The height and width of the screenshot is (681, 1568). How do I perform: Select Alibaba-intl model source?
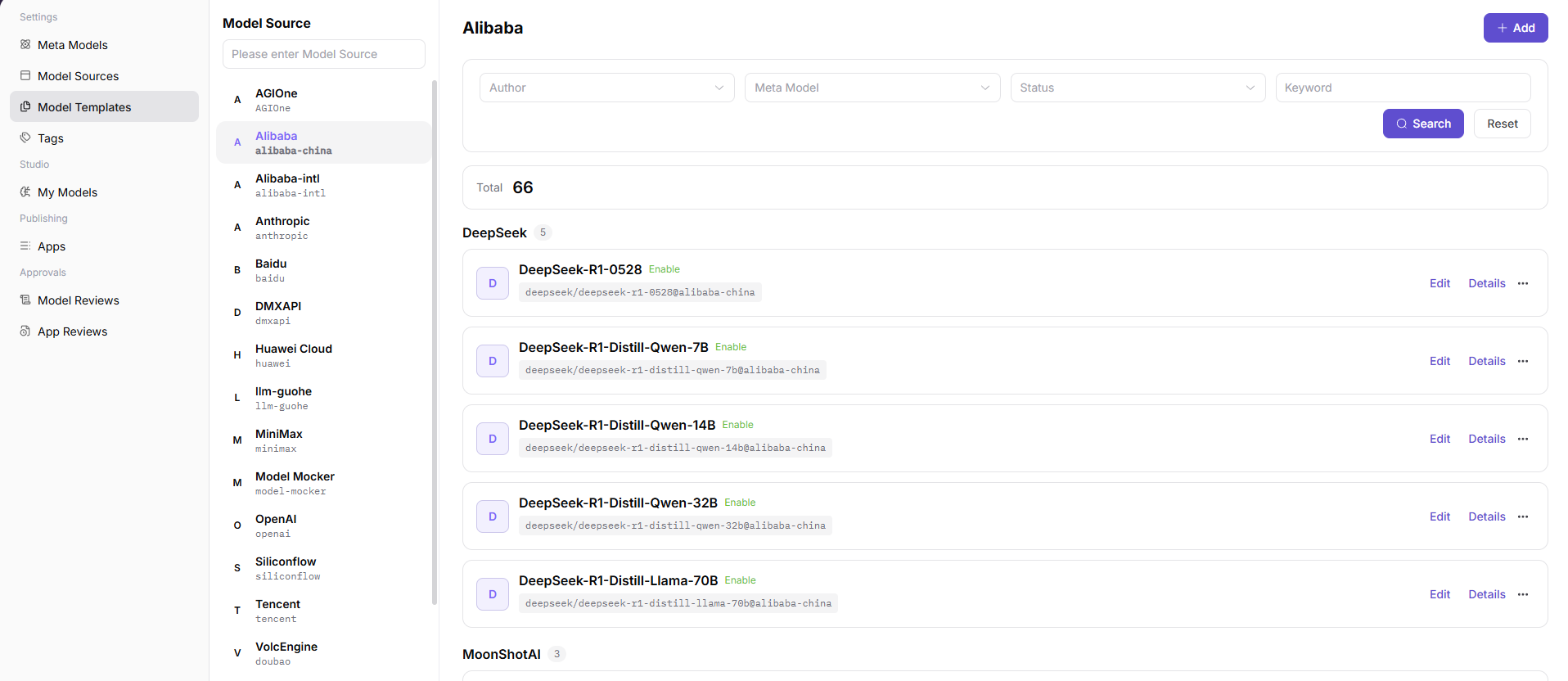pos(323,185)
